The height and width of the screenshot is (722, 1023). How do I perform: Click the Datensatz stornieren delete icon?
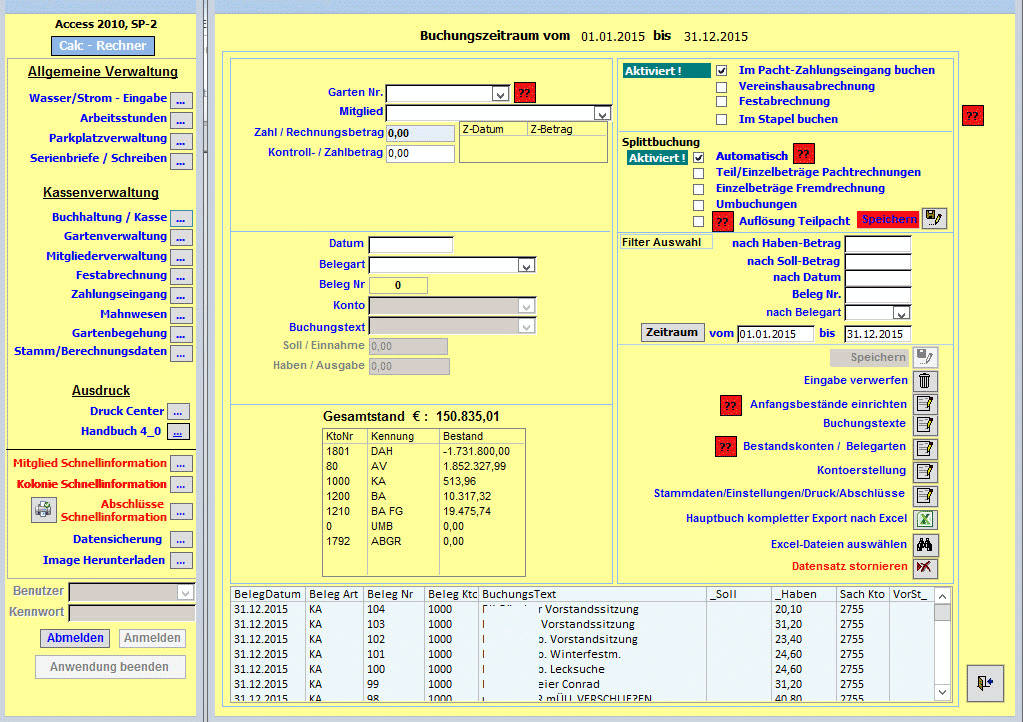[924, 567]
